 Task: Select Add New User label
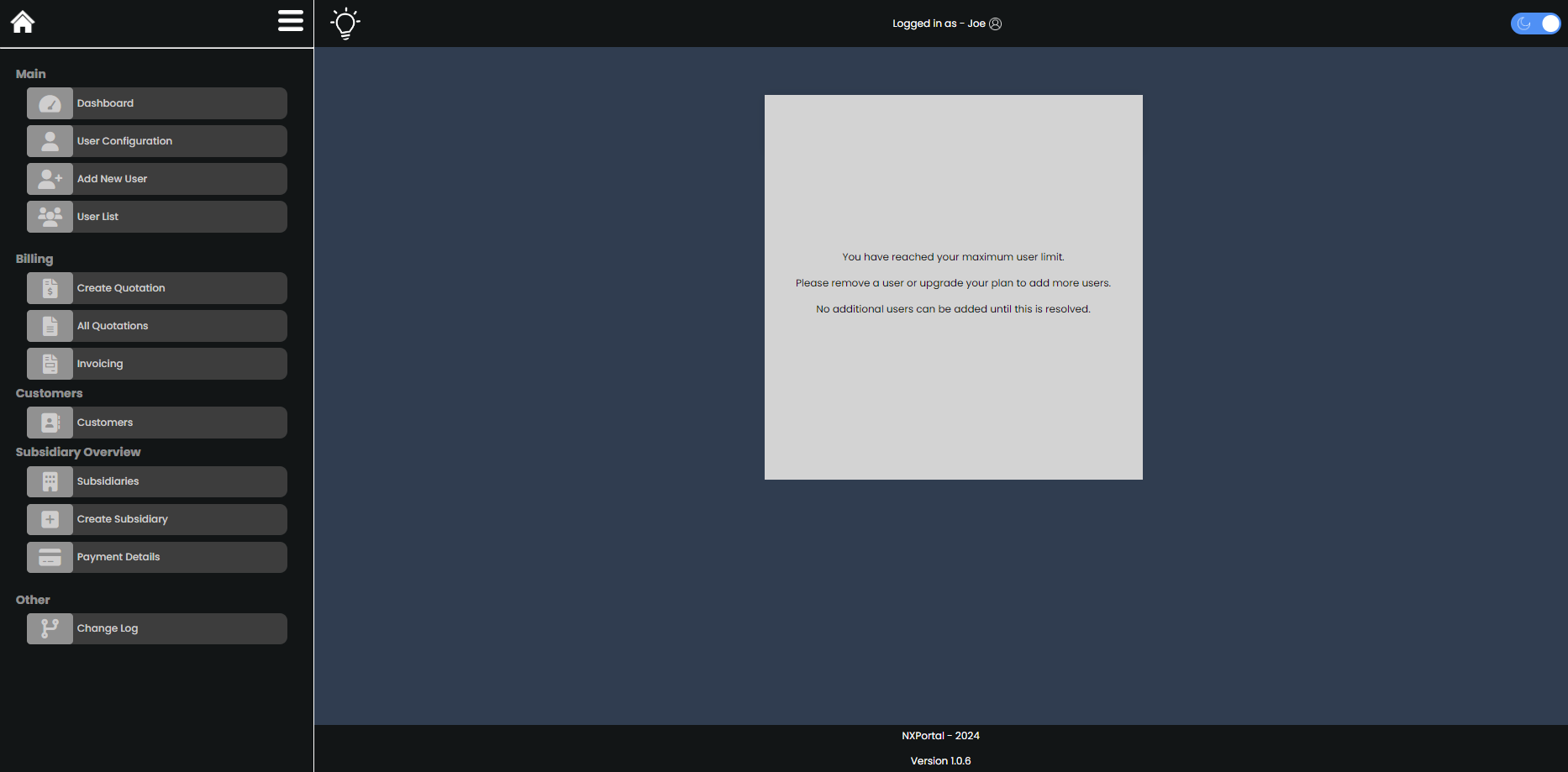112,179
